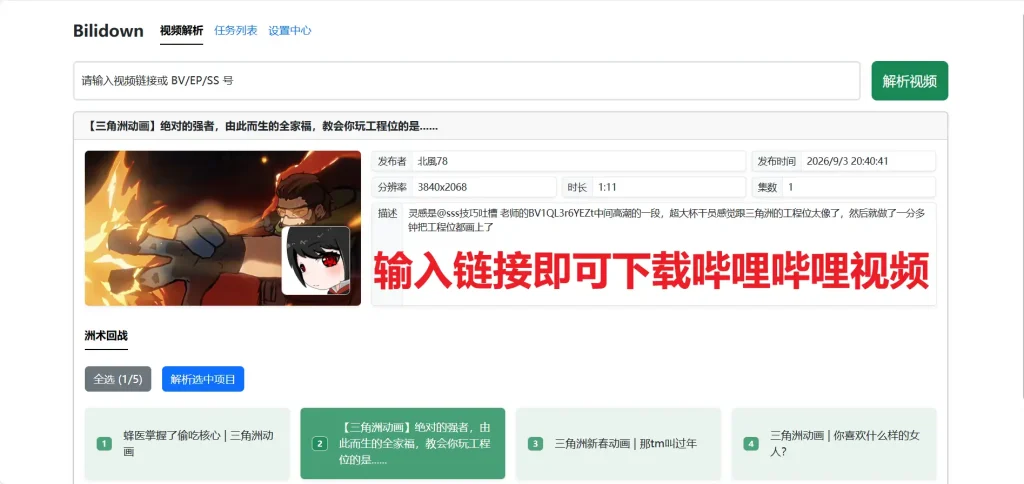Select card 4 你喜欢什么样的女人

click(x=834, y=444)
